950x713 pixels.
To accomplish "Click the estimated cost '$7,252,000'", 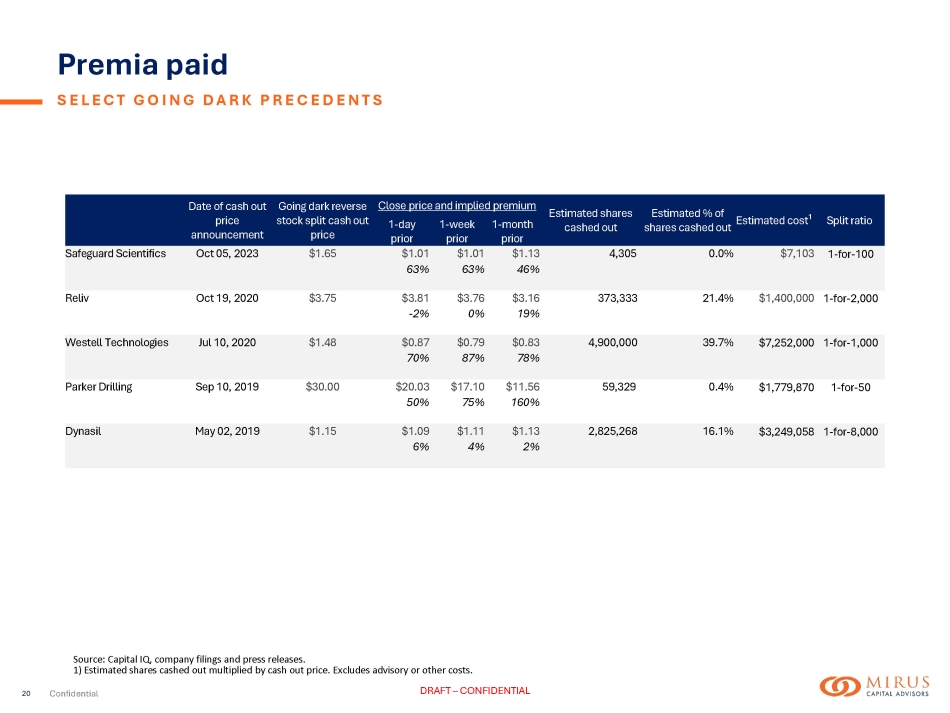I will click(786, 342).
